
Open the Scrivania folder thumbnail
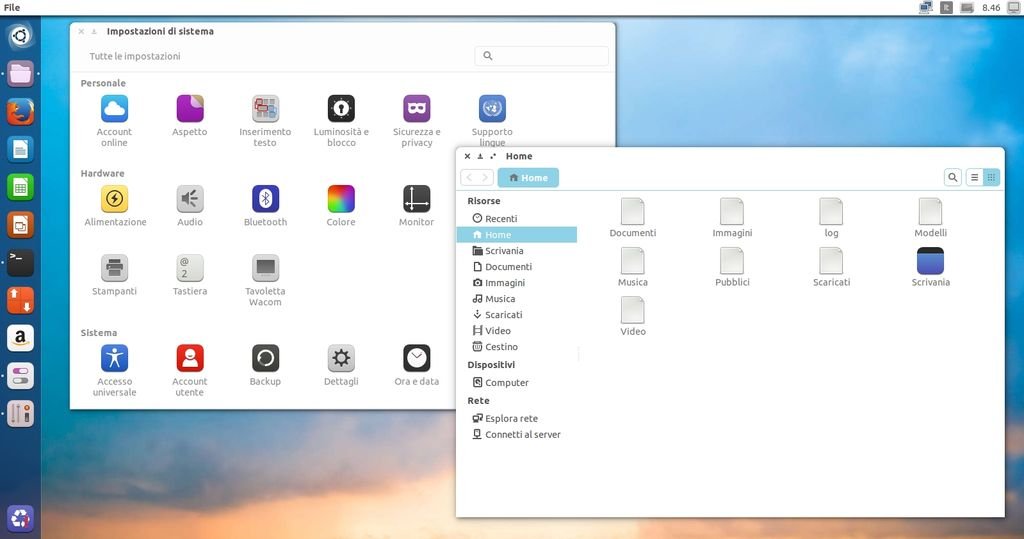pyautogui.click(x=930, y=262)
